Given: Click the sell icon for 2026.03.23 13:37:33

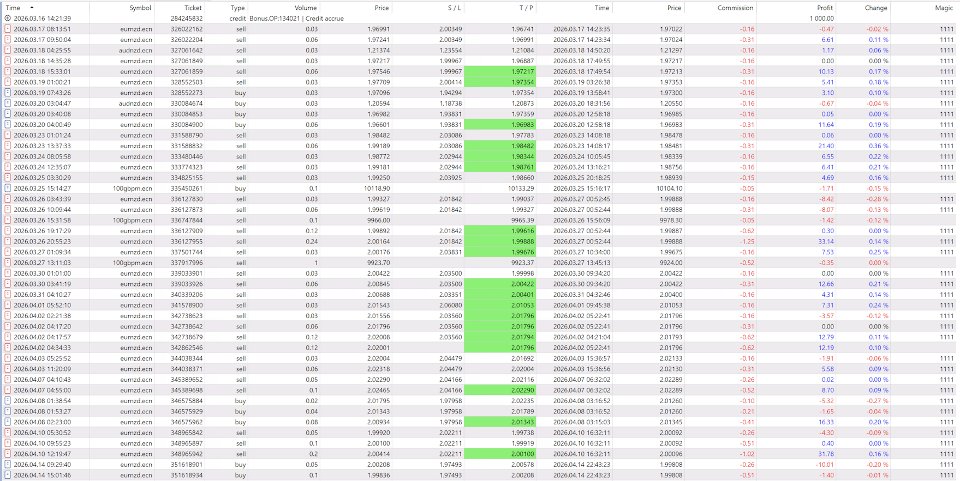Looking at the screenshot, I should tap(7, 145).
